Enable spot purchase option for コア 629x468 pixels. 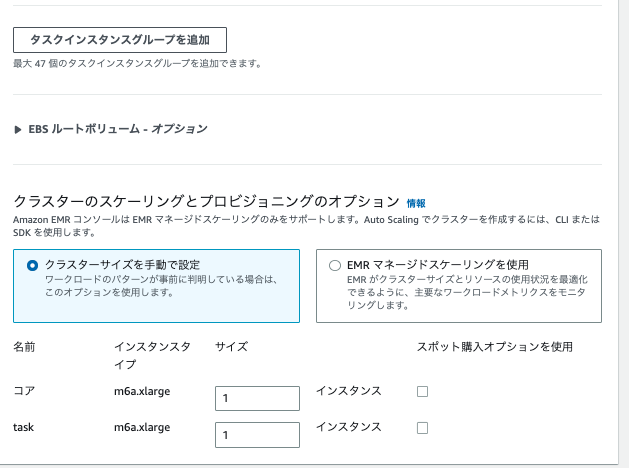pyautogui.click(x=422, y=391)
